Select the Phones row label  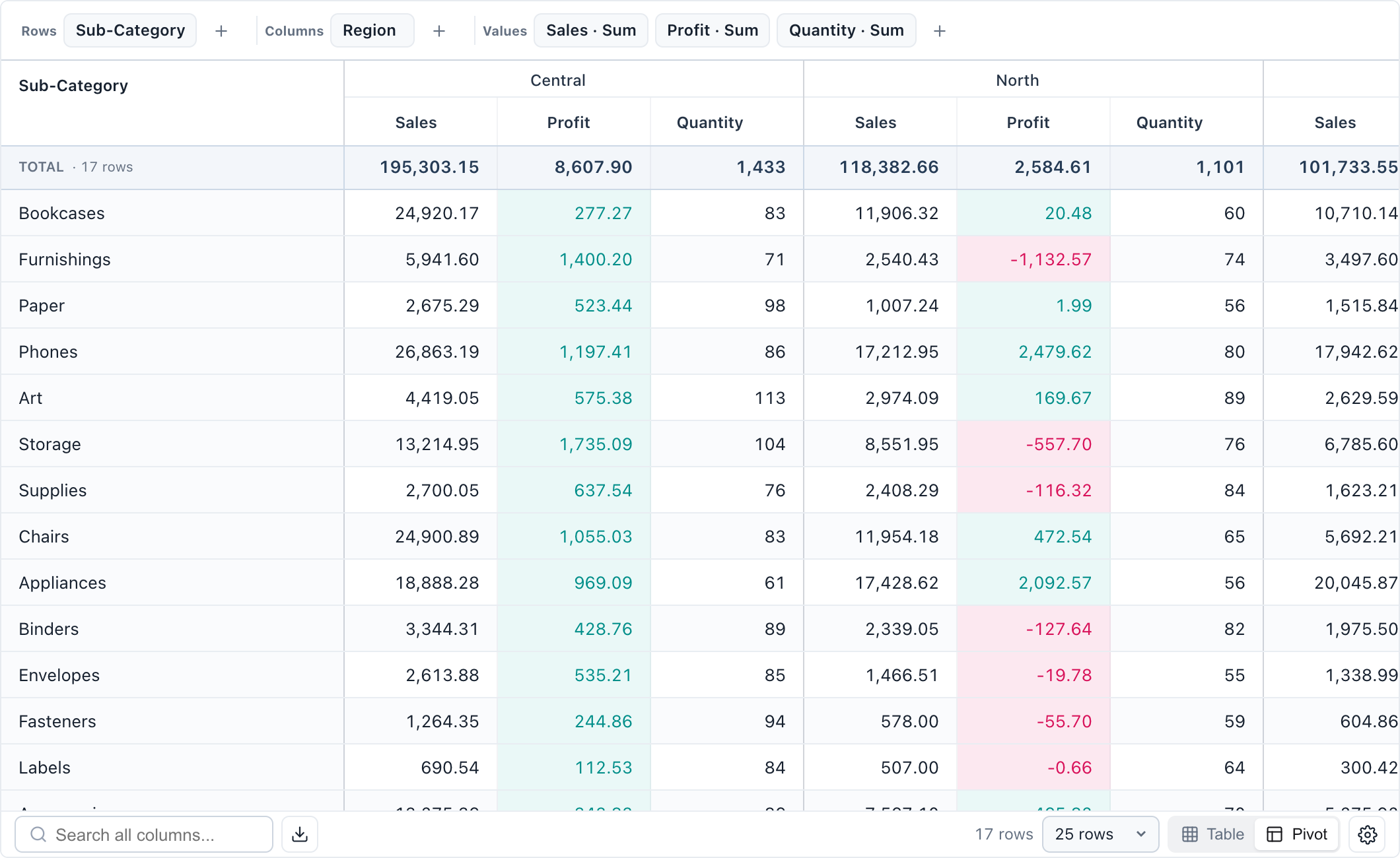coord(48,352)
